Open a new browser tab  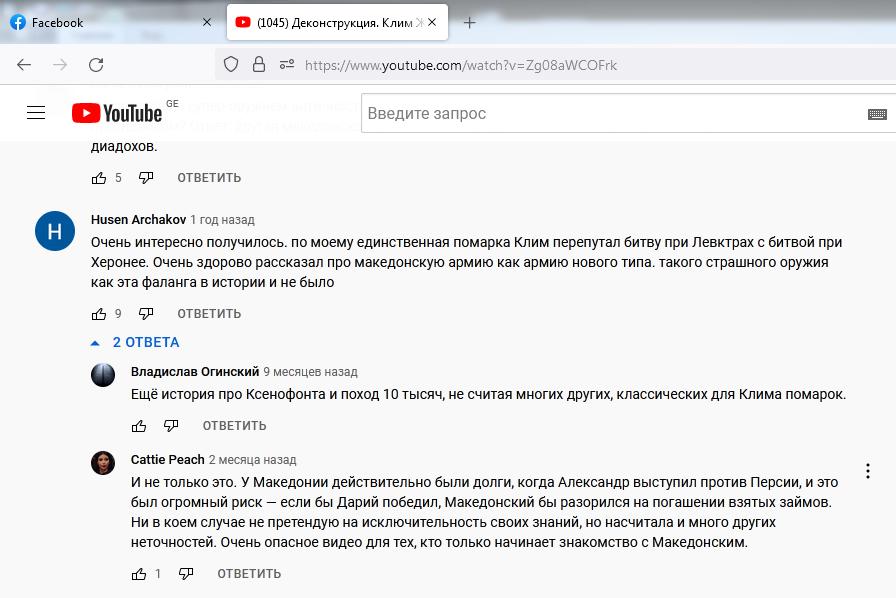tap(469, 23)
